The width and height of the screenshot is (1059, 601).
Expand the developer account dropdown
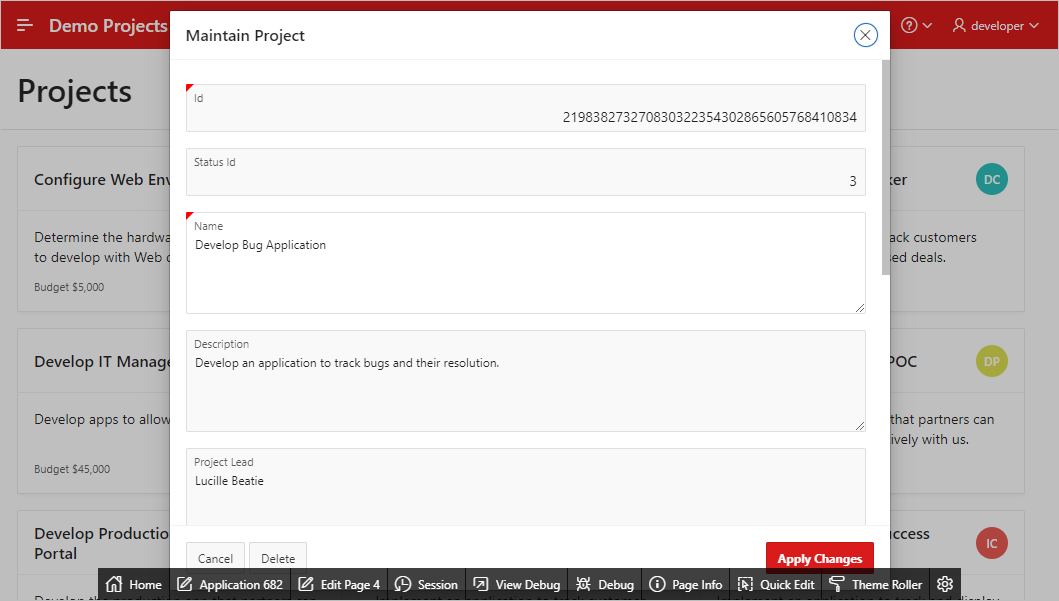995,25
